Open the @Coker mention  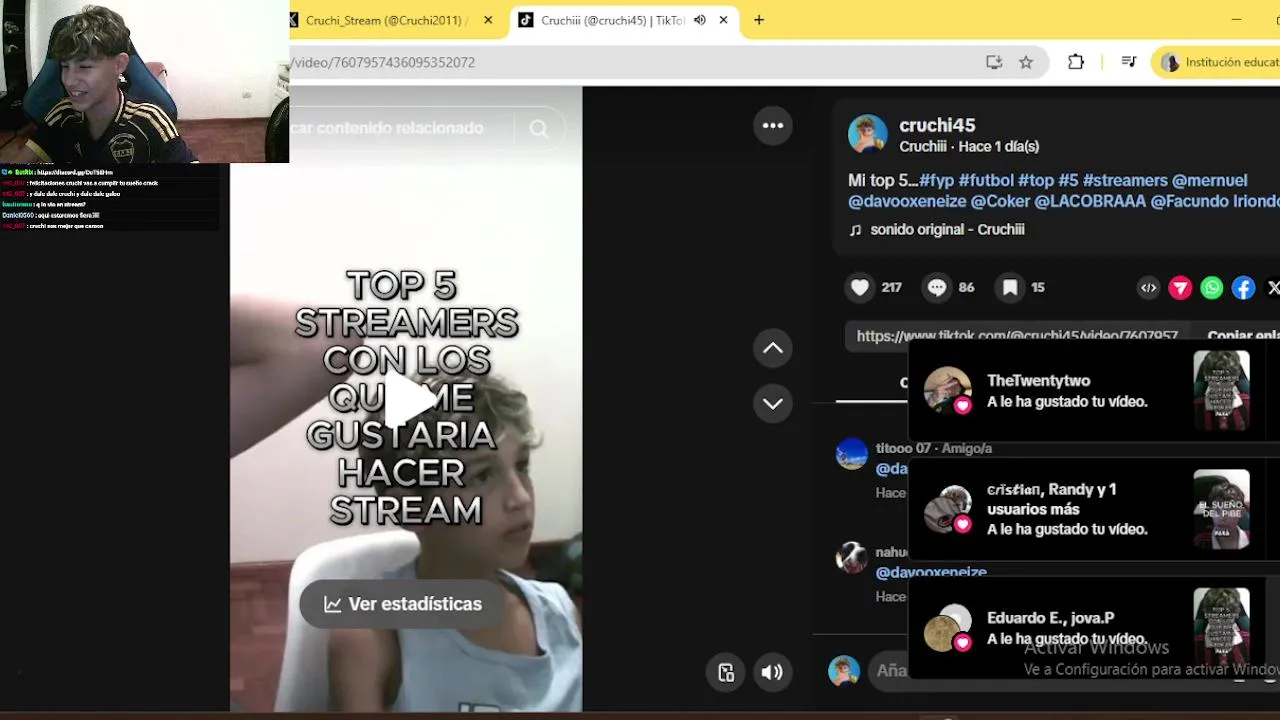(x=1000, y=202)
